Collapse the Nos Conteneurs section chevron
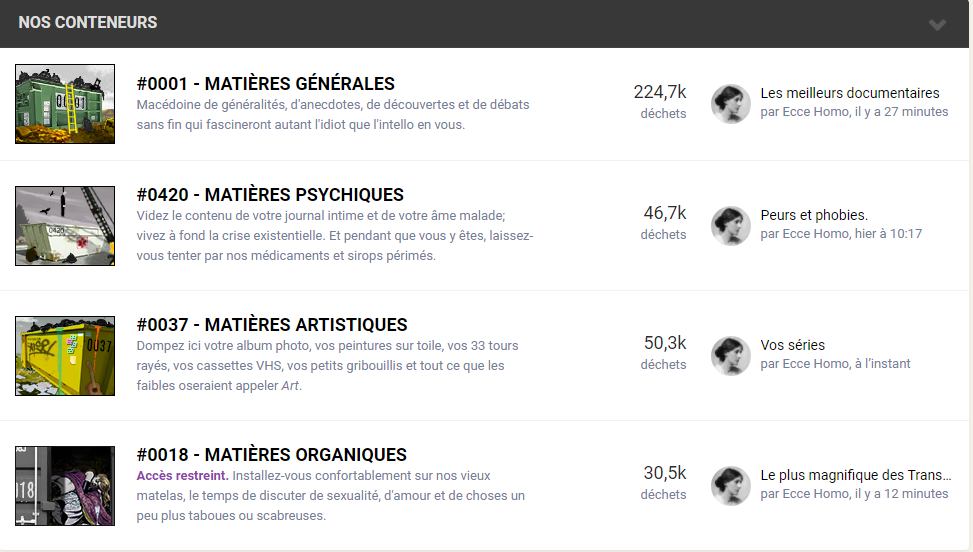 pyautogui.click(x=937, y=24)
